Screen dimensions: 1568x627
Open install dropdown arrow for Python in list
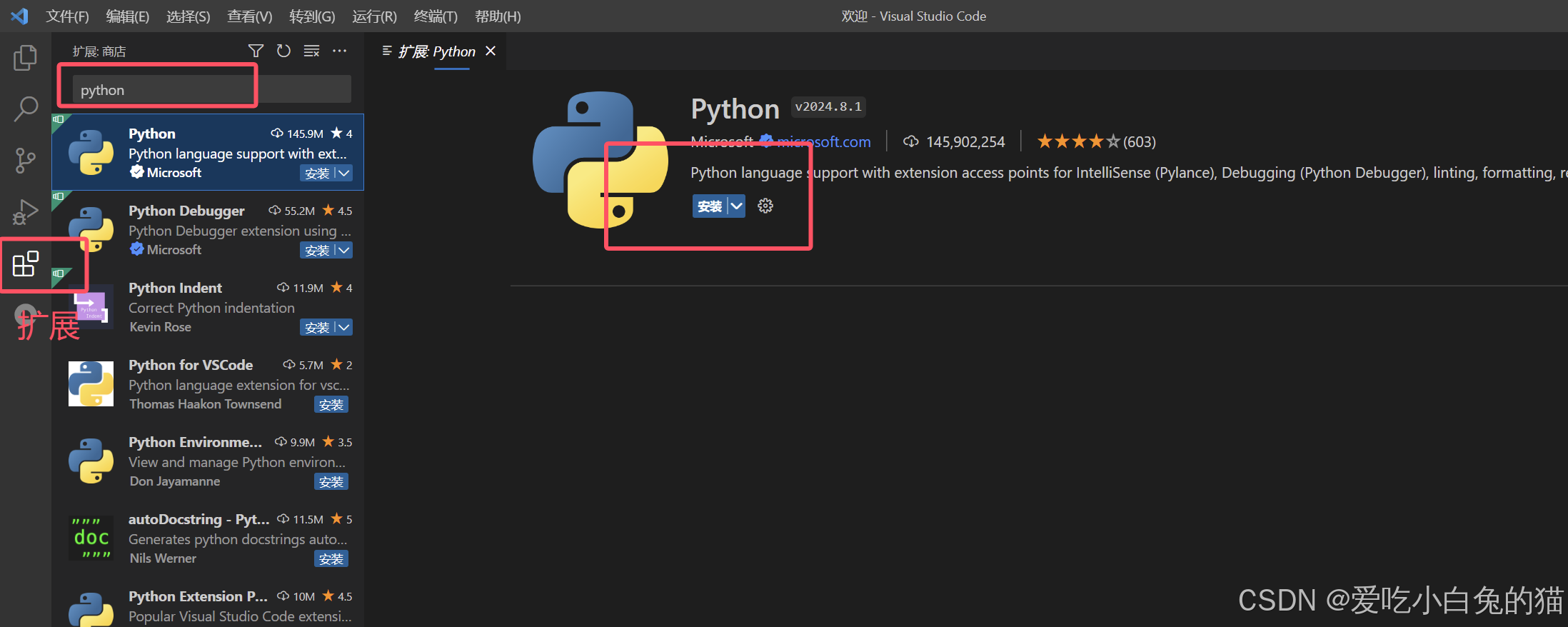tap(344, 173)
